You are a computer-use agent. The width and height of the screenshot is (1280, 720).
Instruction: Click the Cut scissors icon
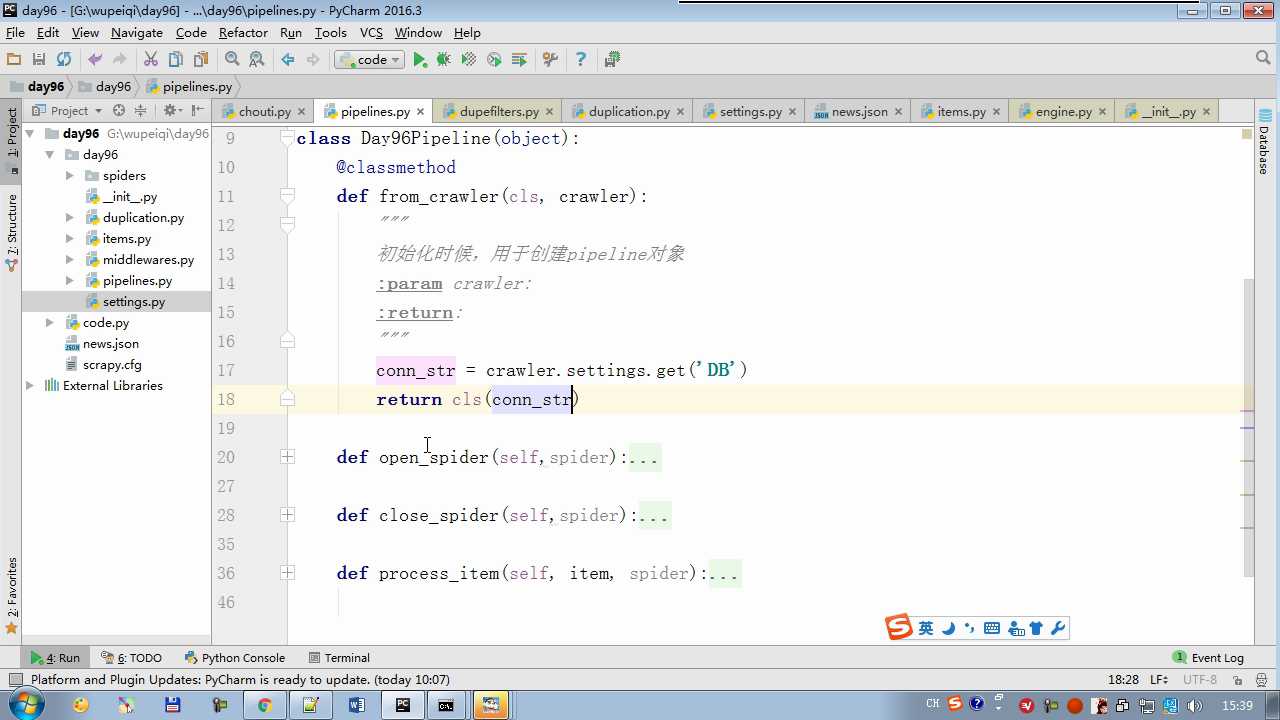[x=151, y=60]
